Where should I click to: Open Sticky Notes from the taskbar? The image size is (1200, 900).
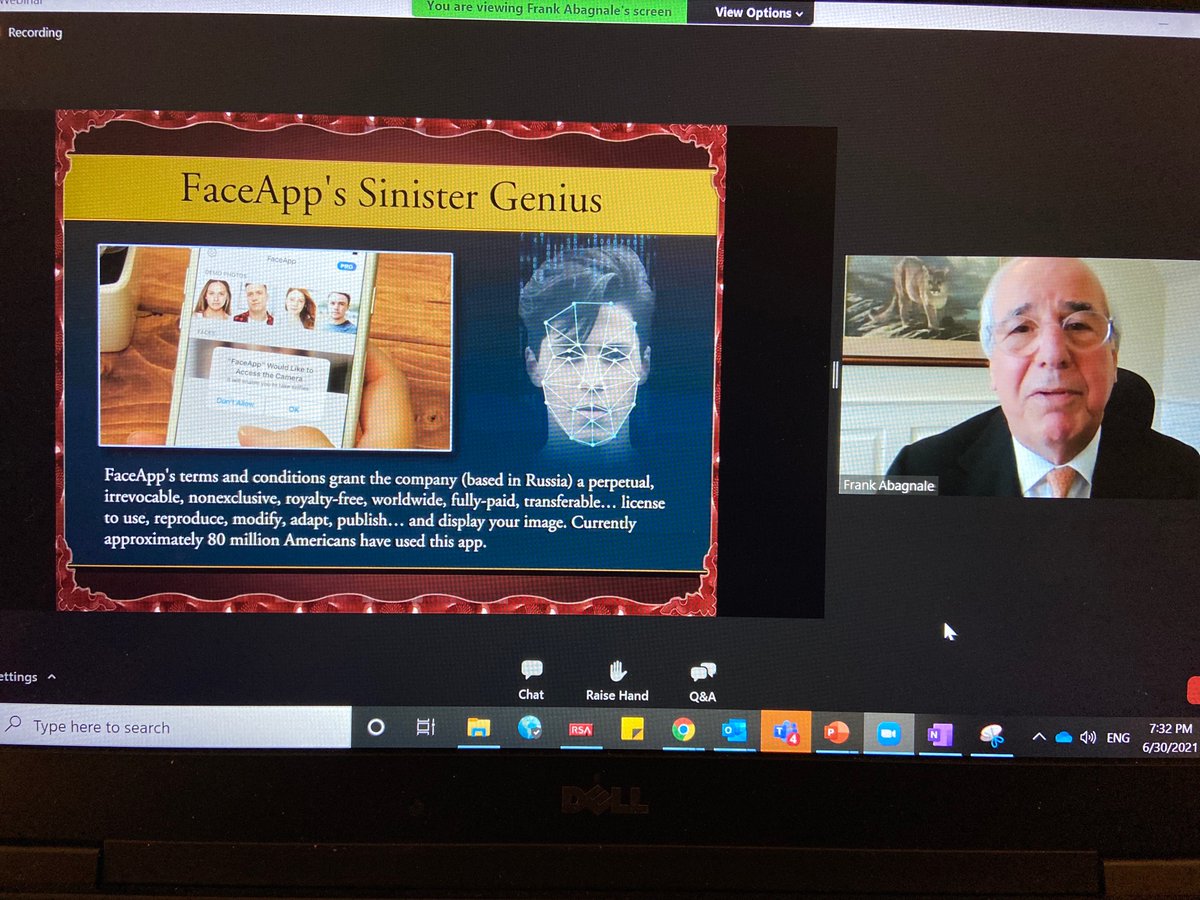(x=632, y=731)
